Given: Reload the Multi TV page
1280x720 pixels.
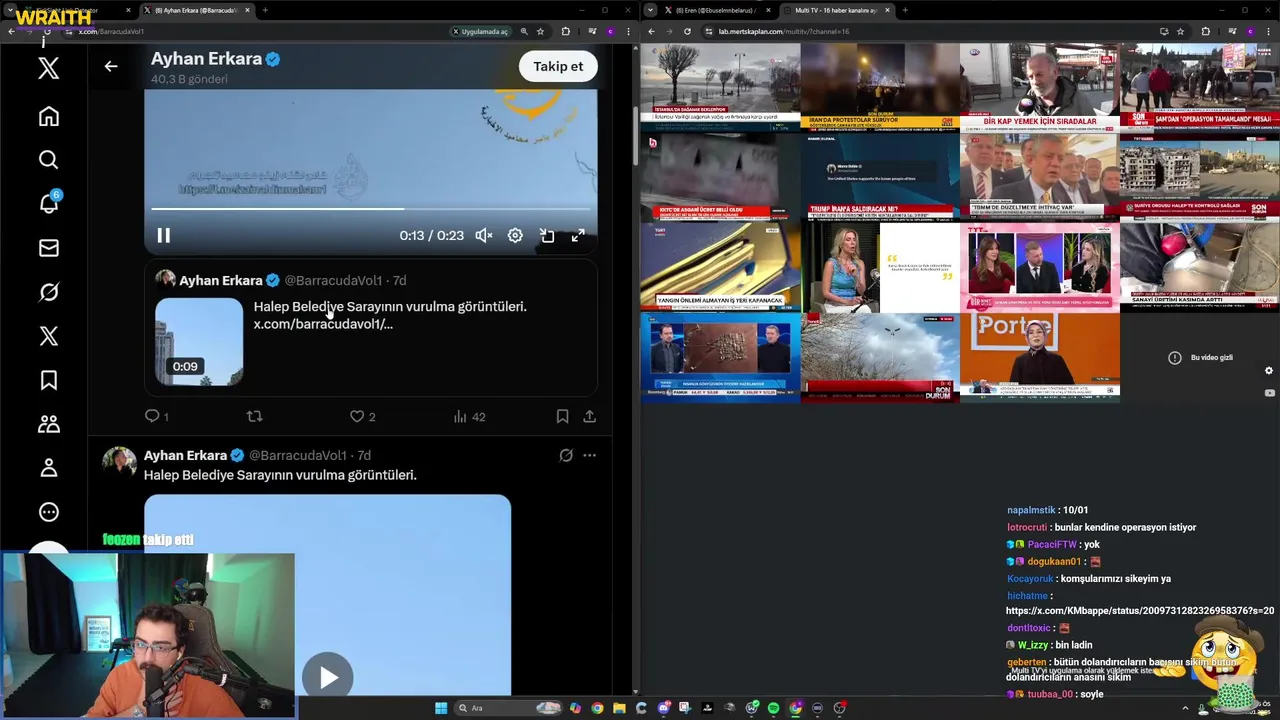Looking at the screenshot, I should tap(687, 31).
